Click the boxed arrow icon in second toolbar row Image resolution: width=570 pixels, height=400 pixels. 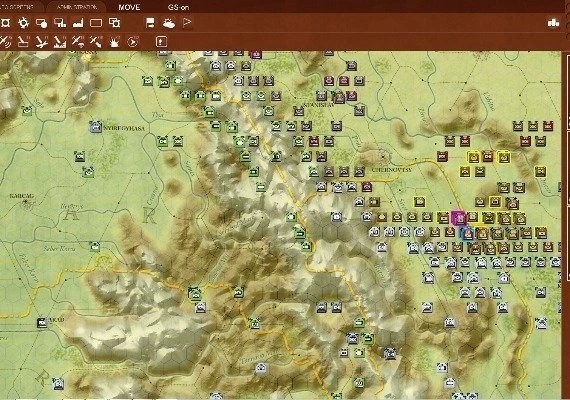click(x=161, y=41)
